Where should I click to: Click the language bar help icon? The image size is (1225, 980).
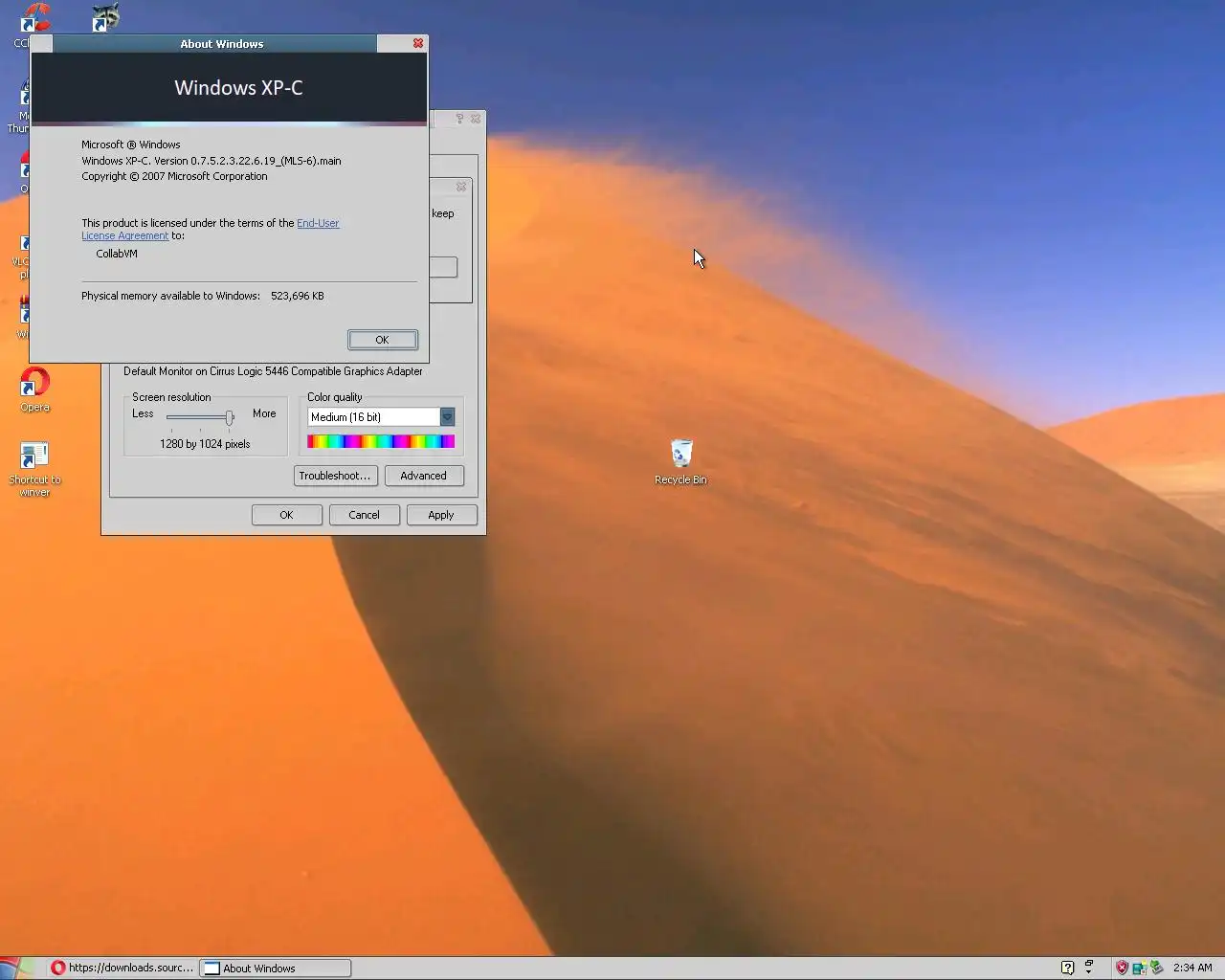pyautogui.click(x=1068, y=968)
